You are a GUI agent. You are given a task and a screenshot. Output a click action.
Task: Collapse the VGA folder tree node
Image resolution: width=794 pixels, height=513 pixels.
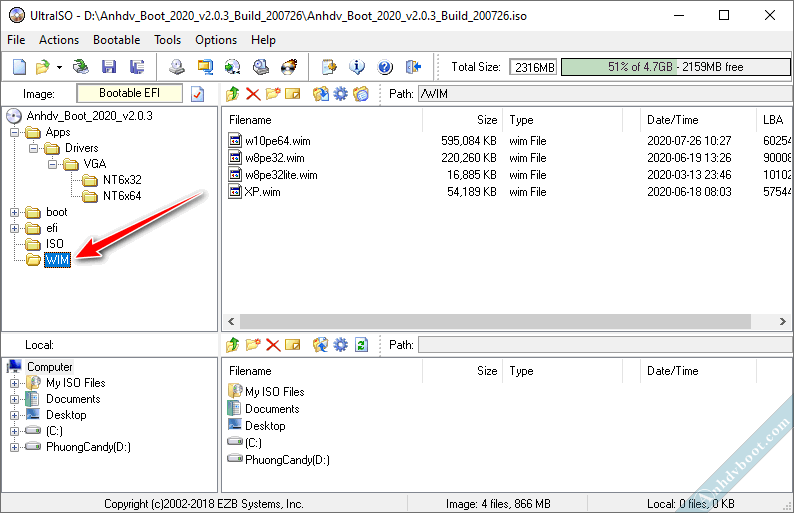[53, 165]
